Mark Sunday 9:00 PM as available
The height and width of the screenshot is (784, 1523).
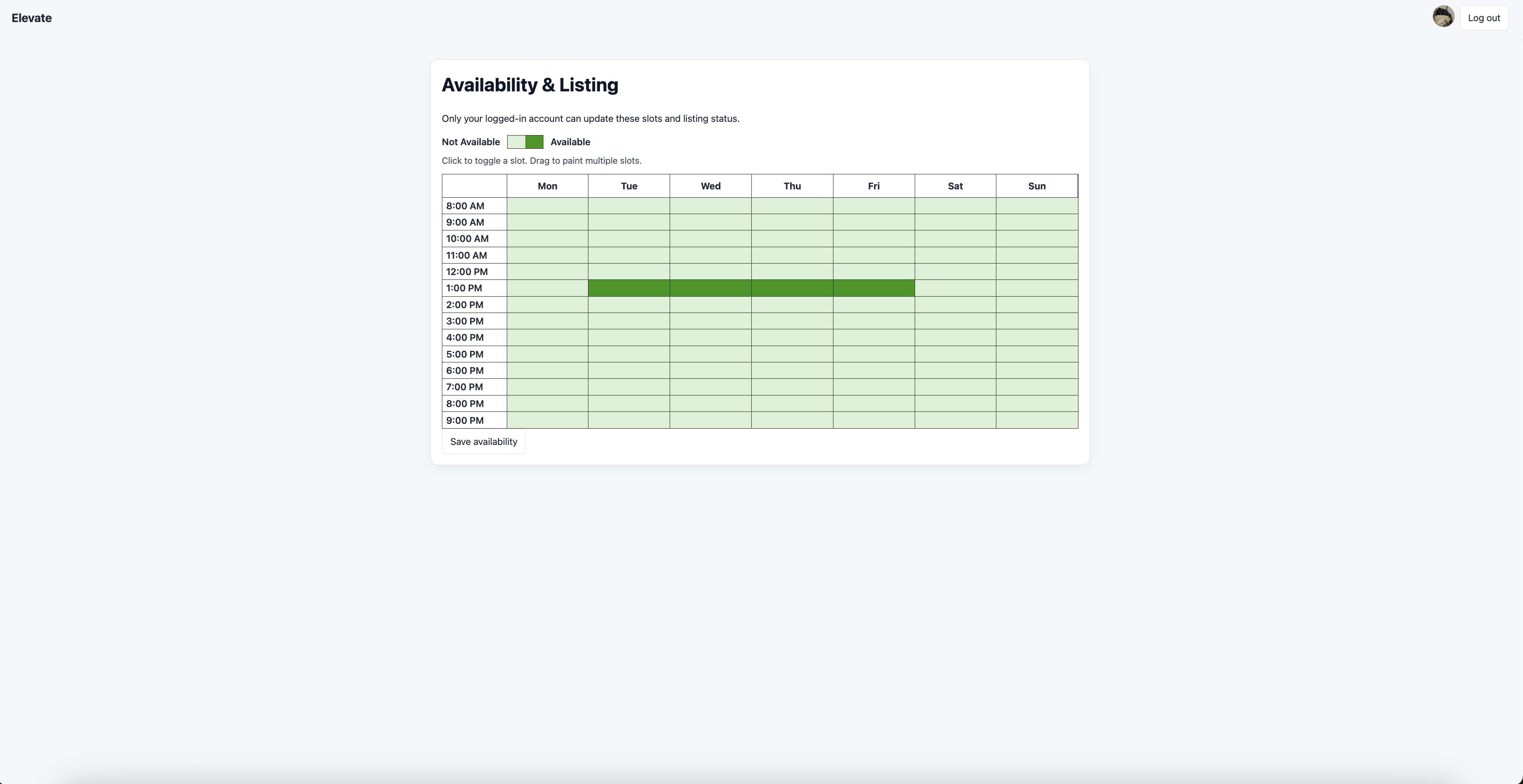coord(1037,420)
